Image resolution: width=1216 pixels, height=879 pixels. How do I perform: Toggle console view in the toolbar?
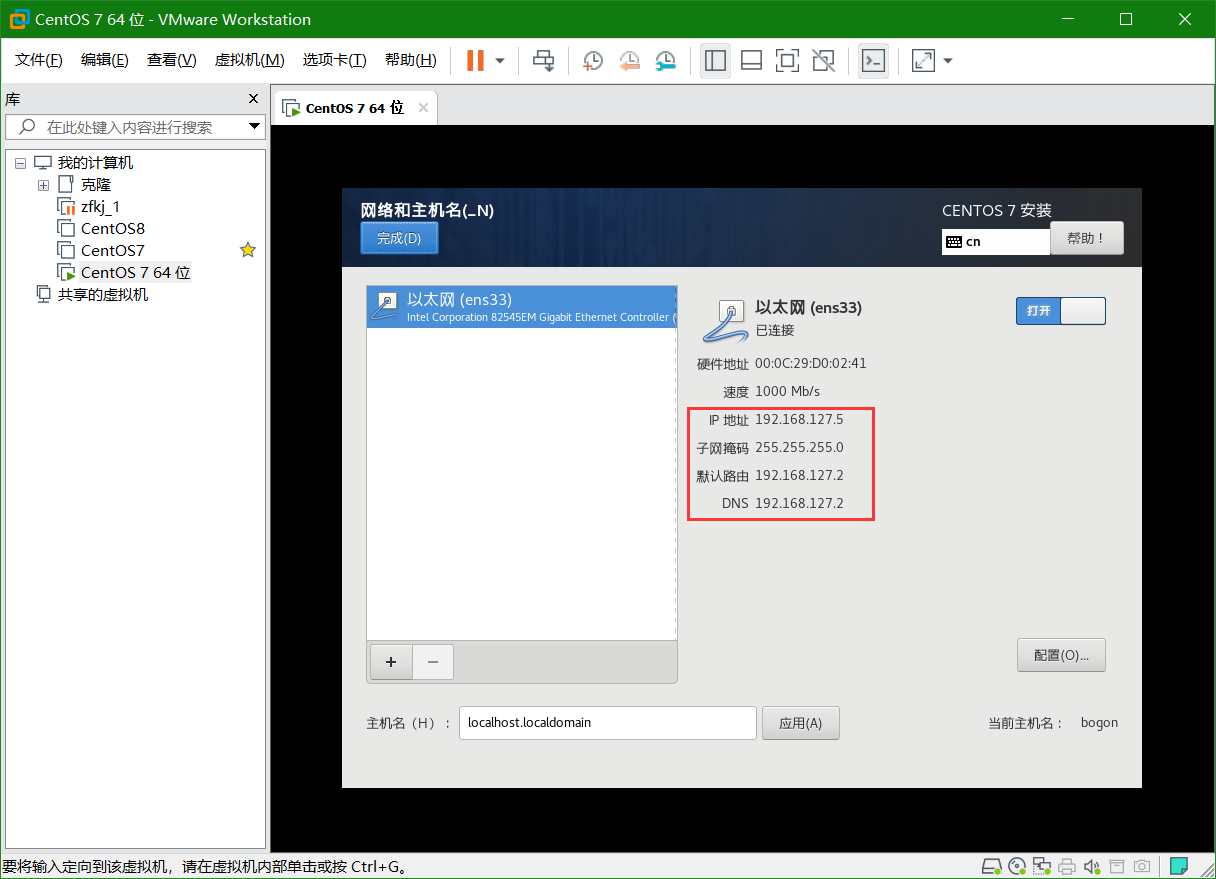873,60
